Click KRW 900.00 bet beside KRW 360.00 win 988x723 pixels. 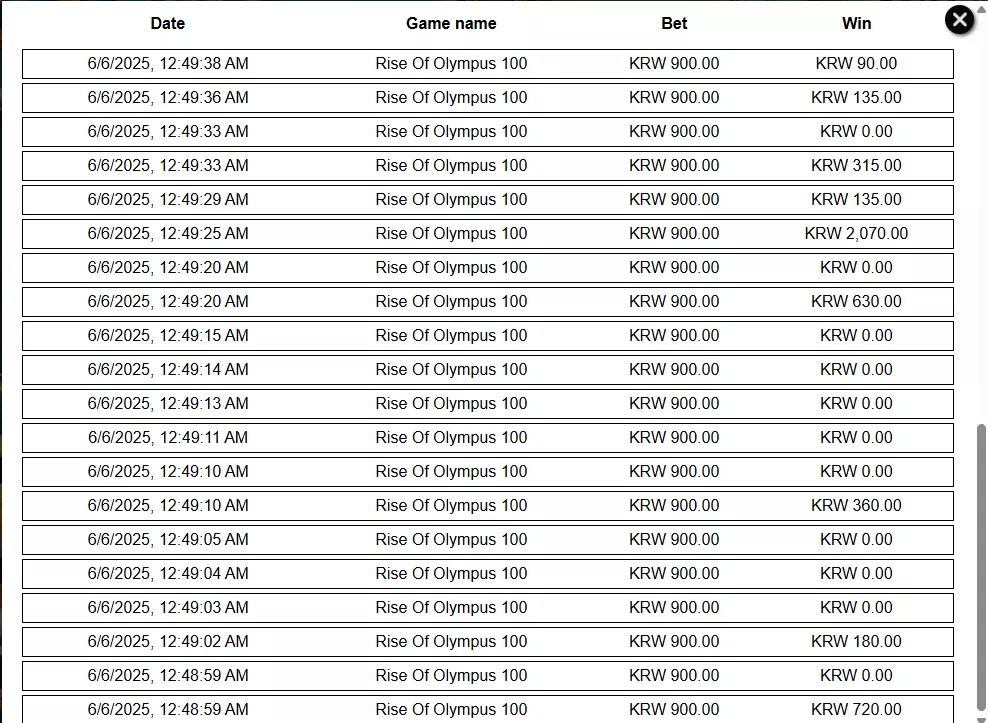674,506
